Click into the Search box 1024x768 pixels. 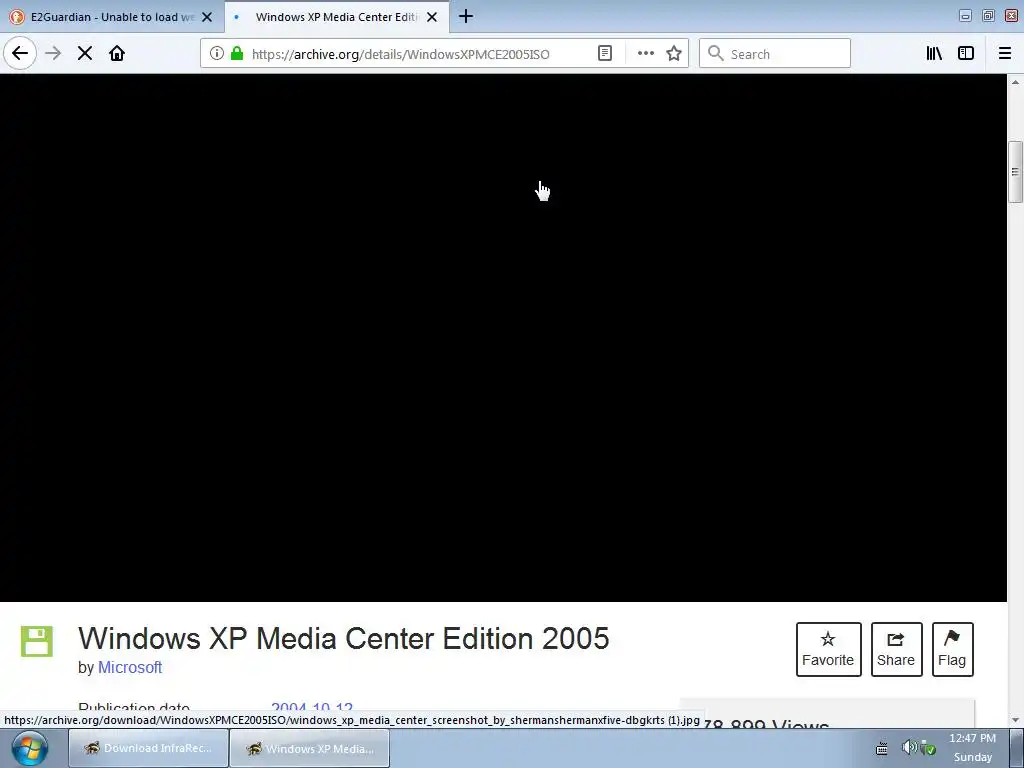pyautogui.click(x=775, y=54)
